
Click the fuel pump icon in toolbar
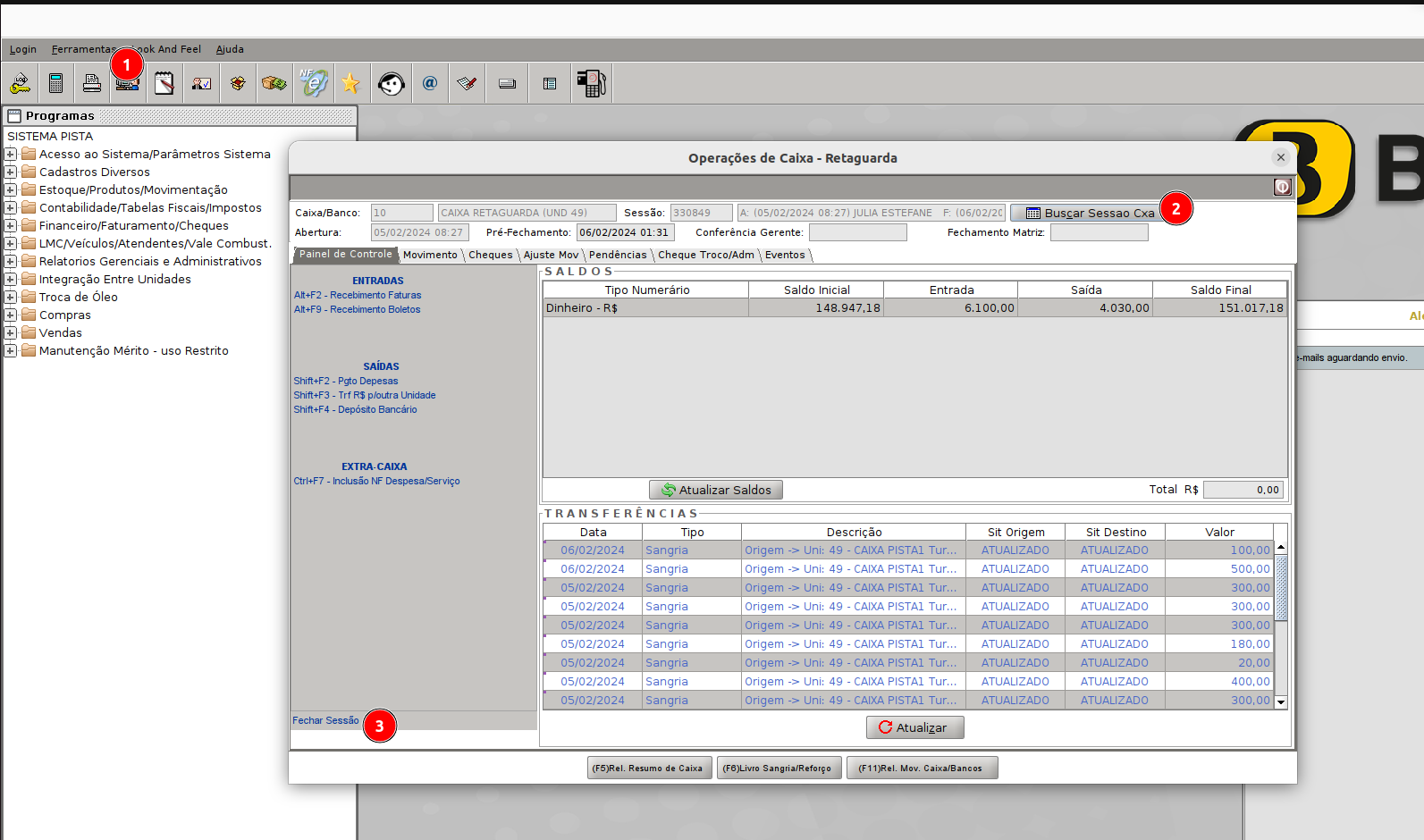click(x=591, y=84)
